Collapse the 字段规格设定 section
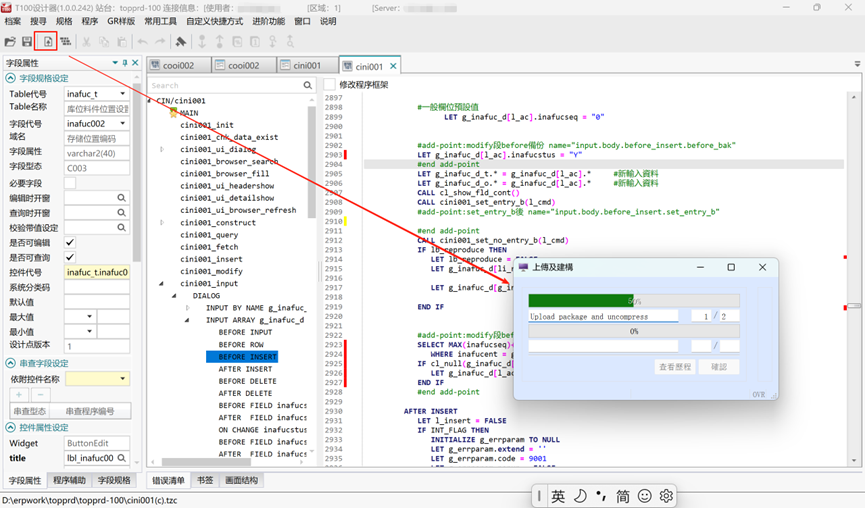The image size is (865, 508). 10,78
